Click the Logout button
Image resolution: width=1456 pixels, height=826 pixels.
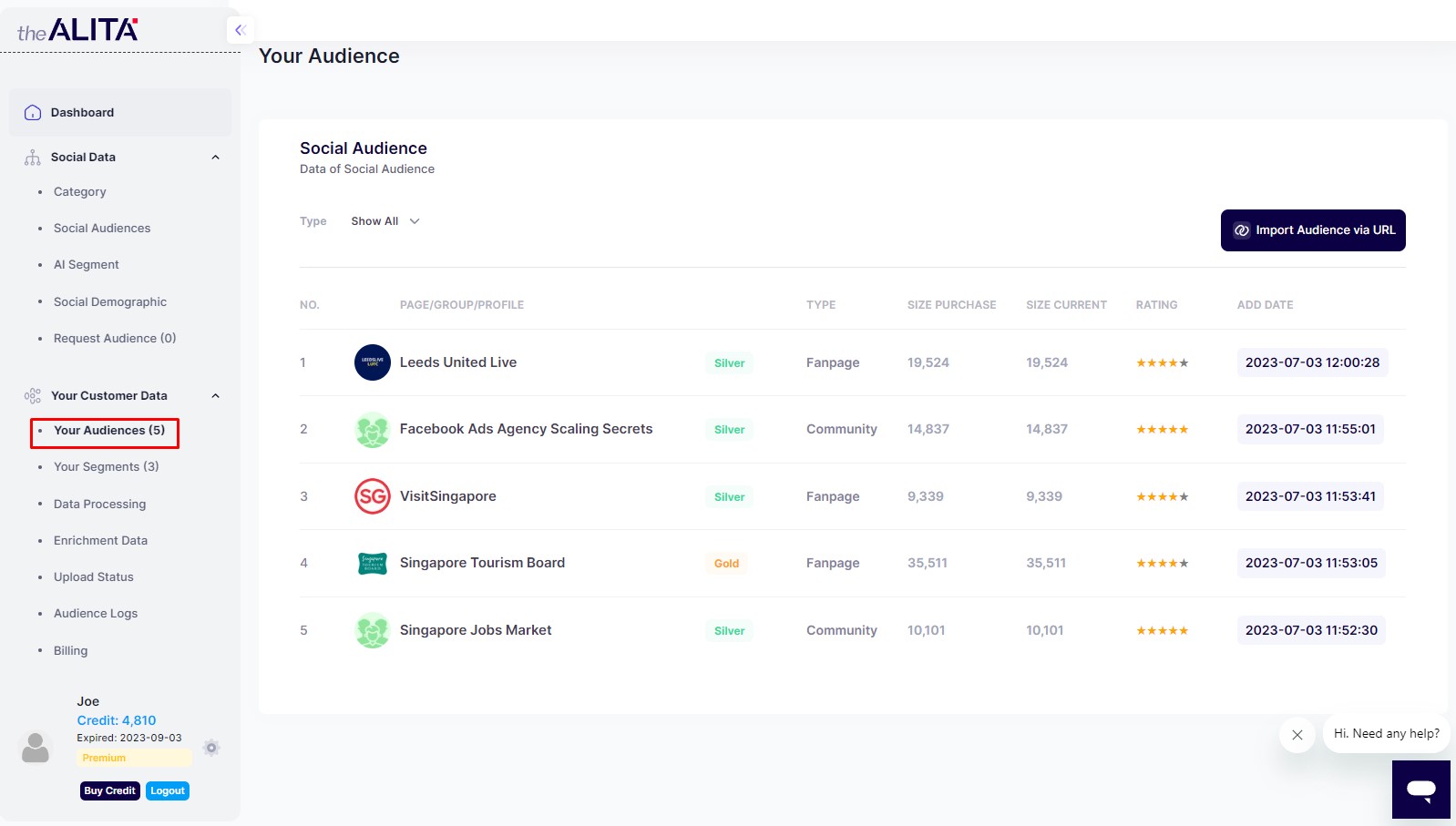168,791
